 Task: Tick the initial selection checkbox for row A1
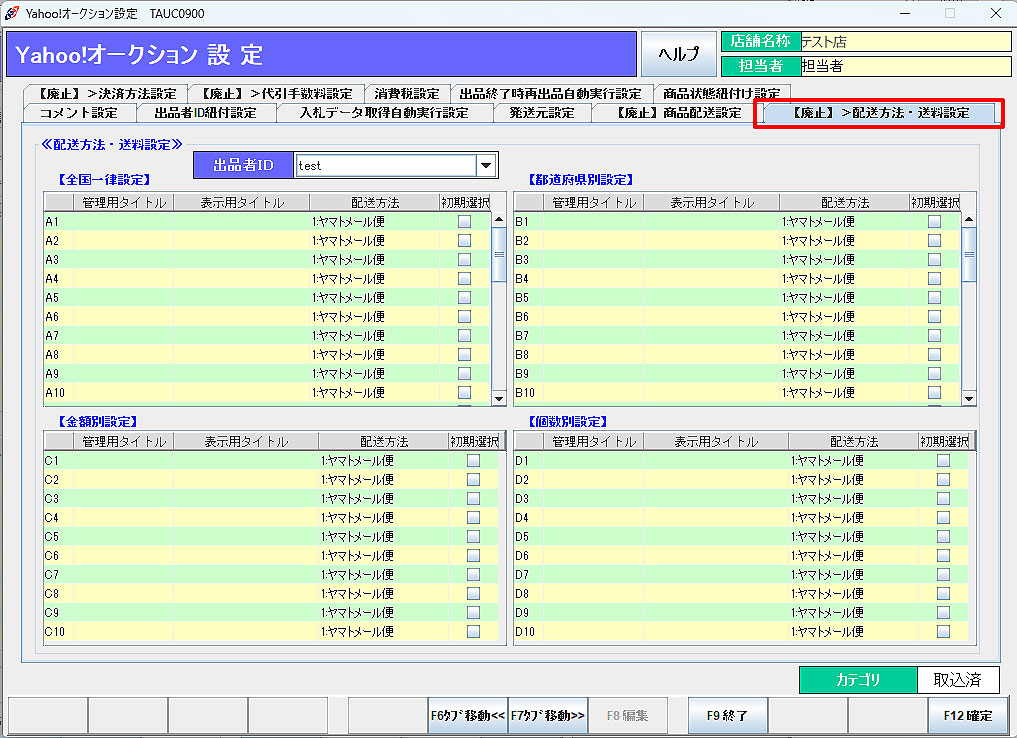[464, 221]
